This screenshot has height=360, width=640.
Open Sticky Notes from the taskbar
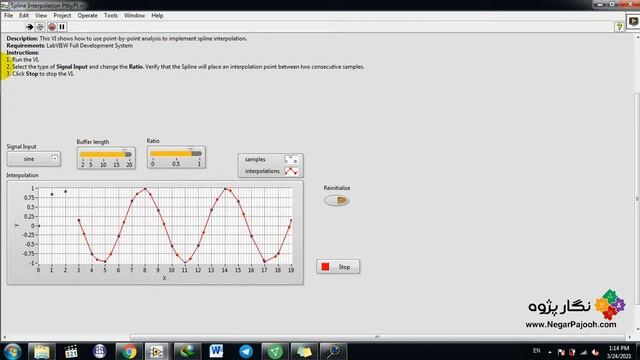pos(304,351)
